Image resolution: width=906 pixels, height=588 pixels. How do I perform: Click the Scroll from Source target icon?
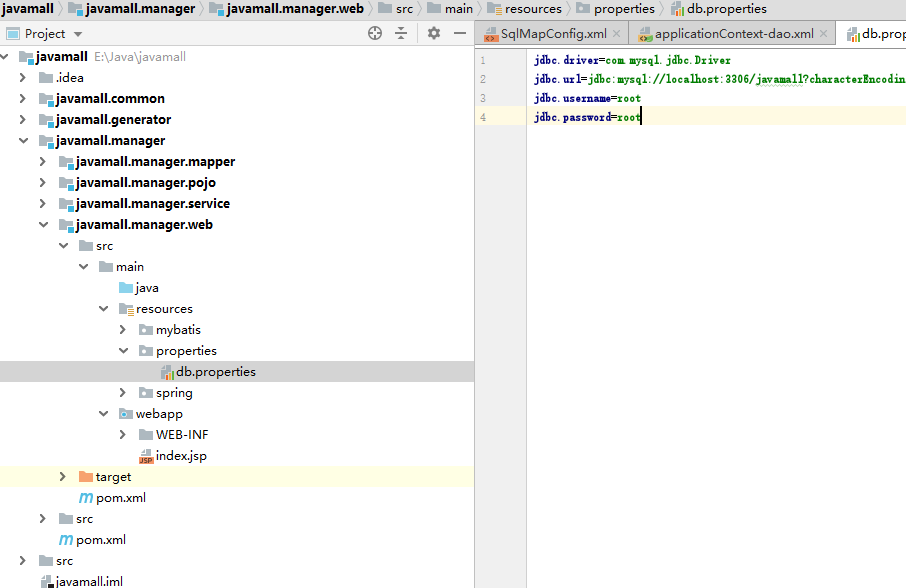click(x=375, y=33)
